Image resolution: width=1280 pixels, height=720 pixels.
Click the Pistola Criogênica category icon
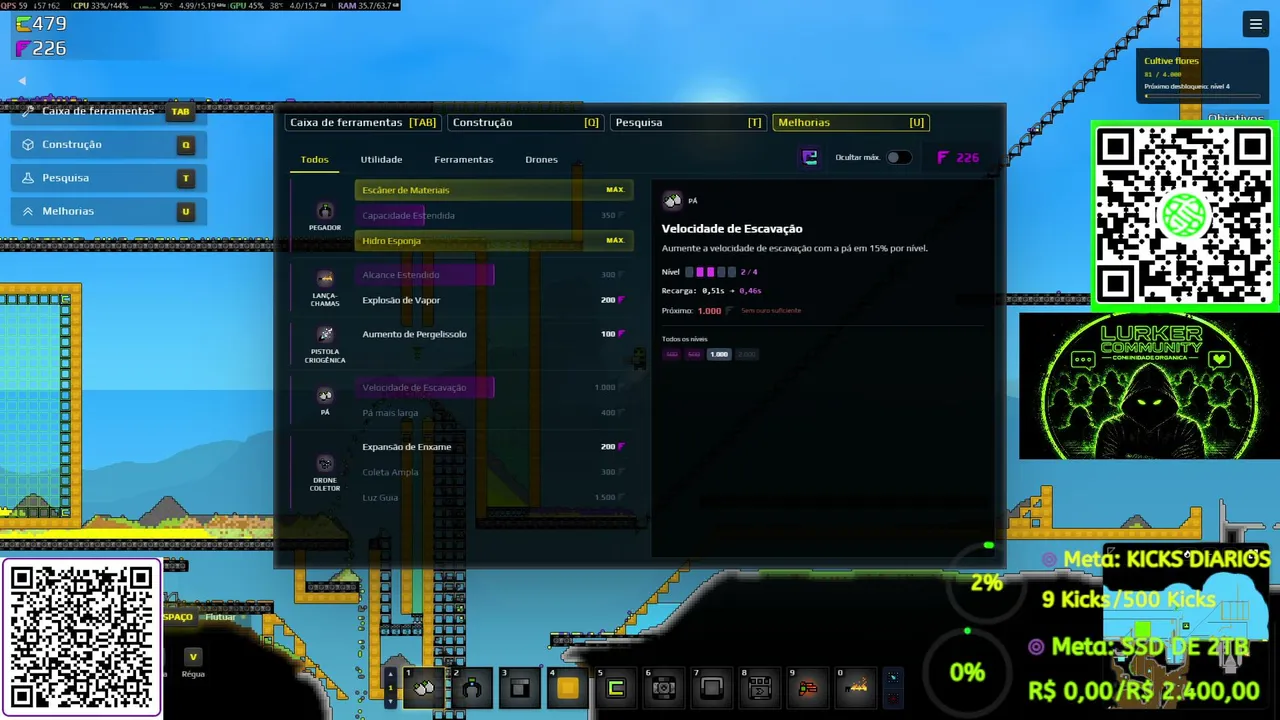325,335
